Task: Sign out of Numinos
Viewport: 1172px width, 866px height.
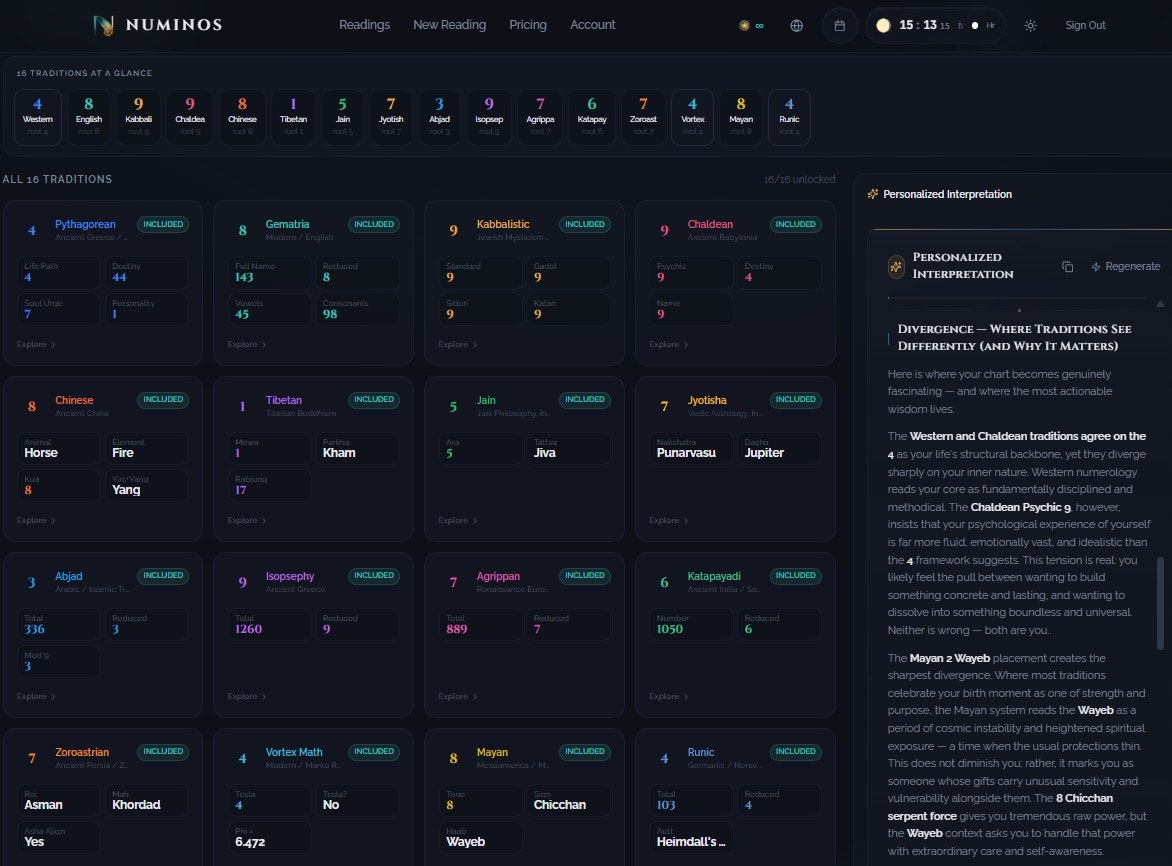Action: coord(1085,25)
